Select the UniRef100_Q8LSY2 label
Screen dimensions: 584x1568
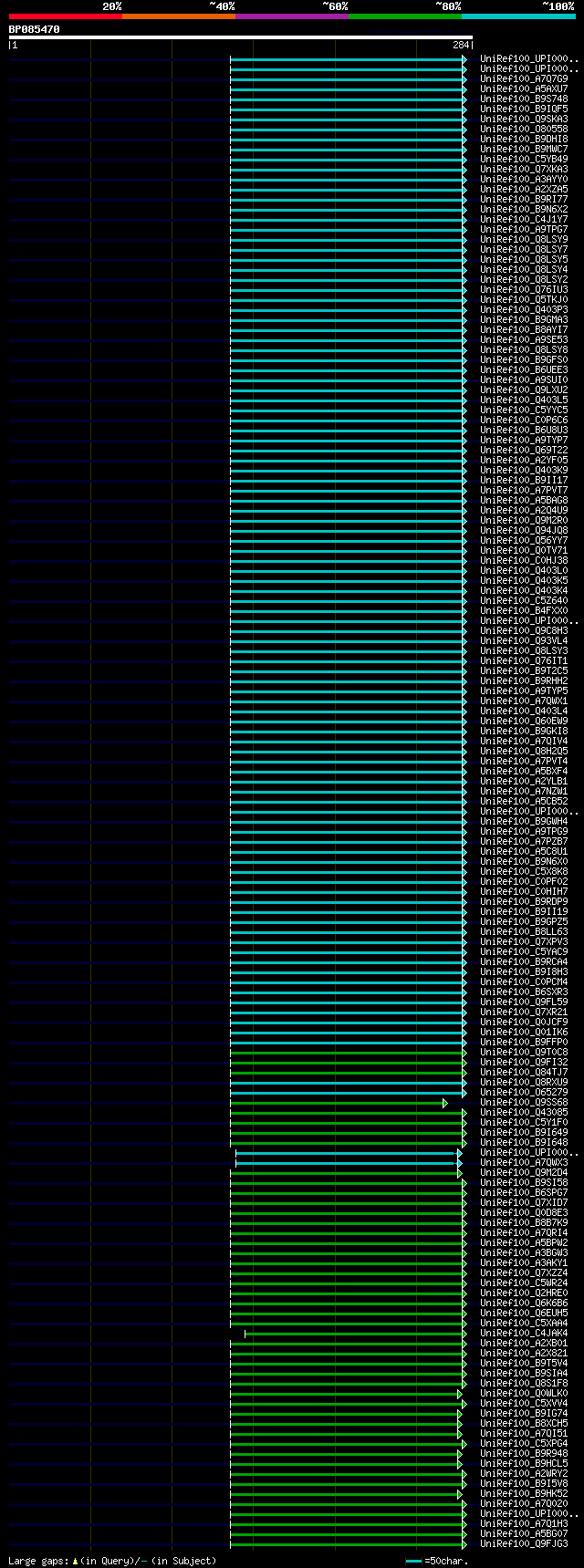[x=524, y=280]
